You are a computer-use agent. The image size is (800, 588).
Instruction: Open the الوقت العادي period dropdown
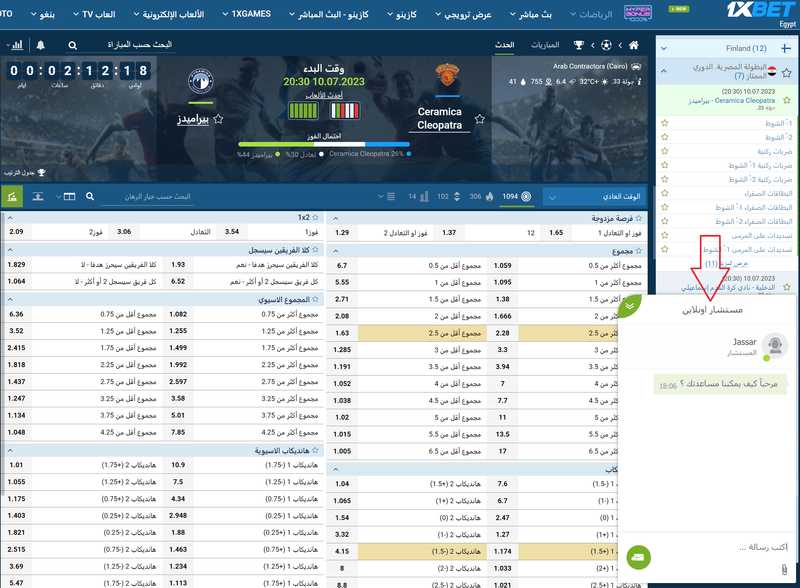point(596,197)
